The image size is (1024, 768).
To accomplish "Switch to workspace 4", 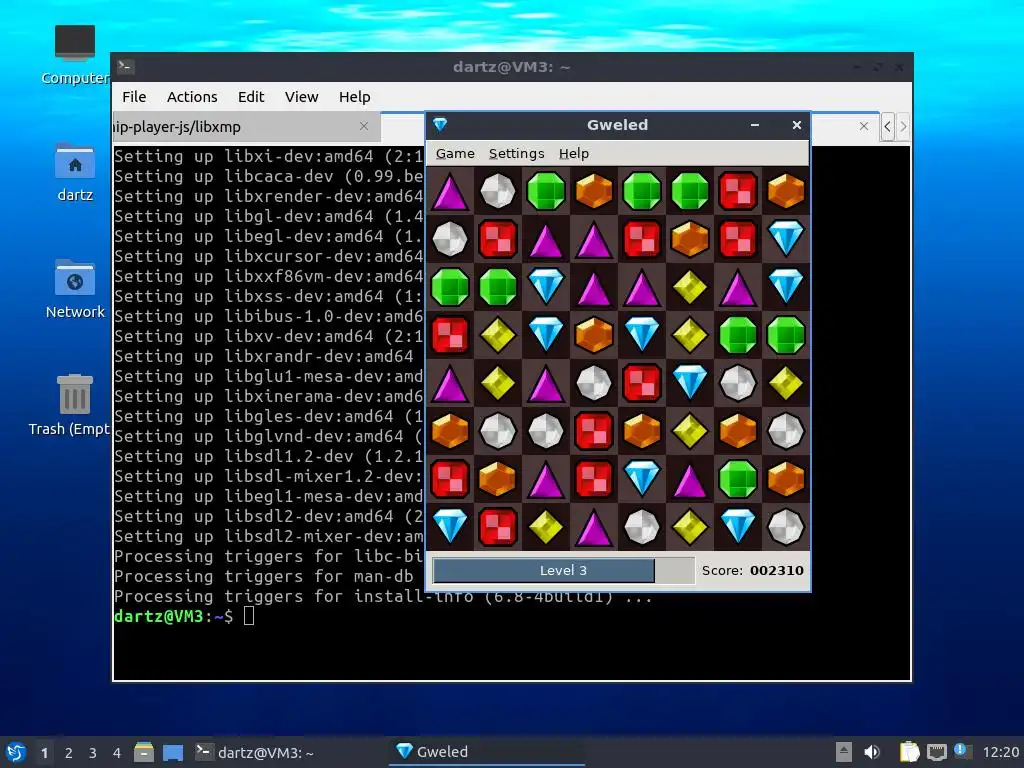I will 117,753.
